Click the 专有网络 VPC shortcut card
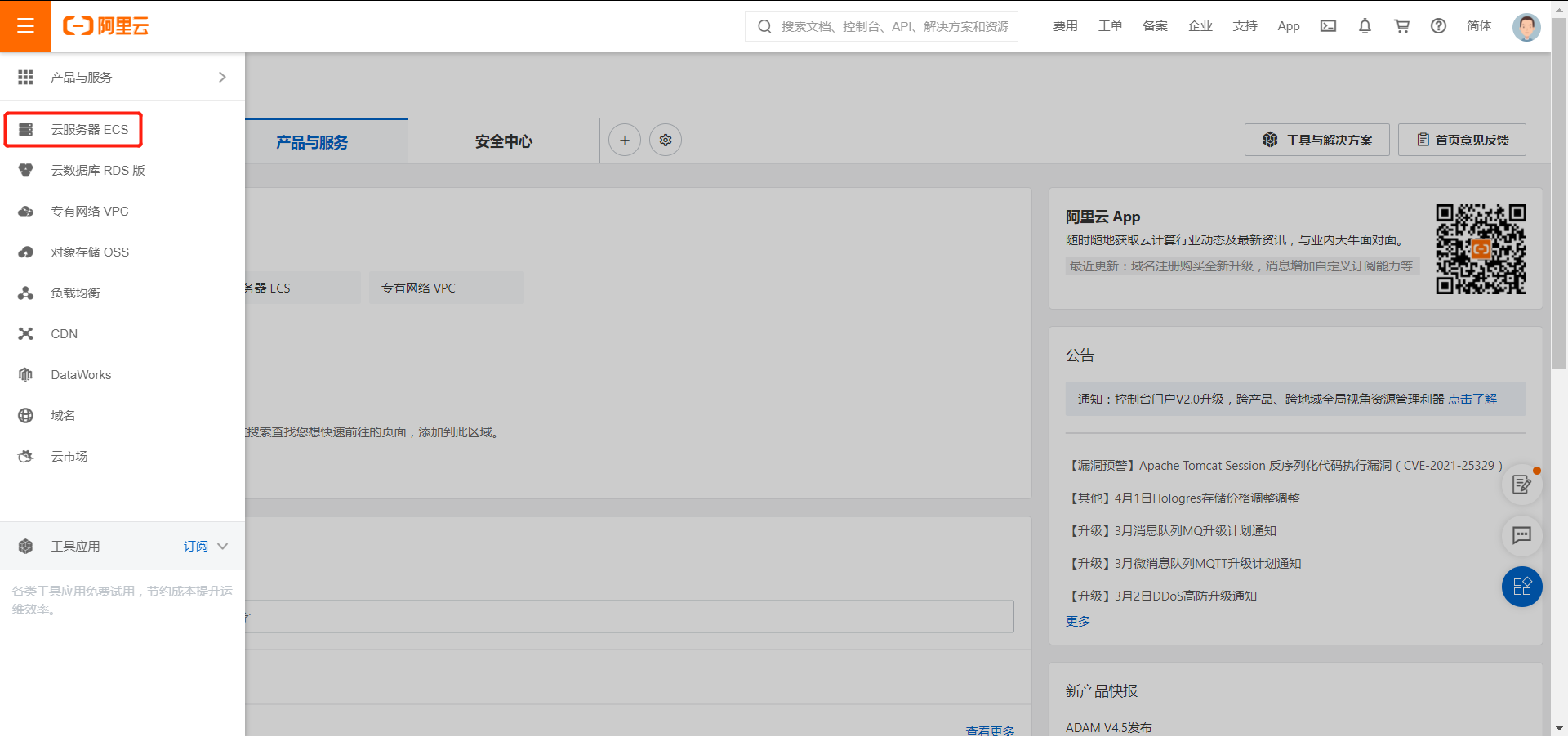 tap(447, 288)
